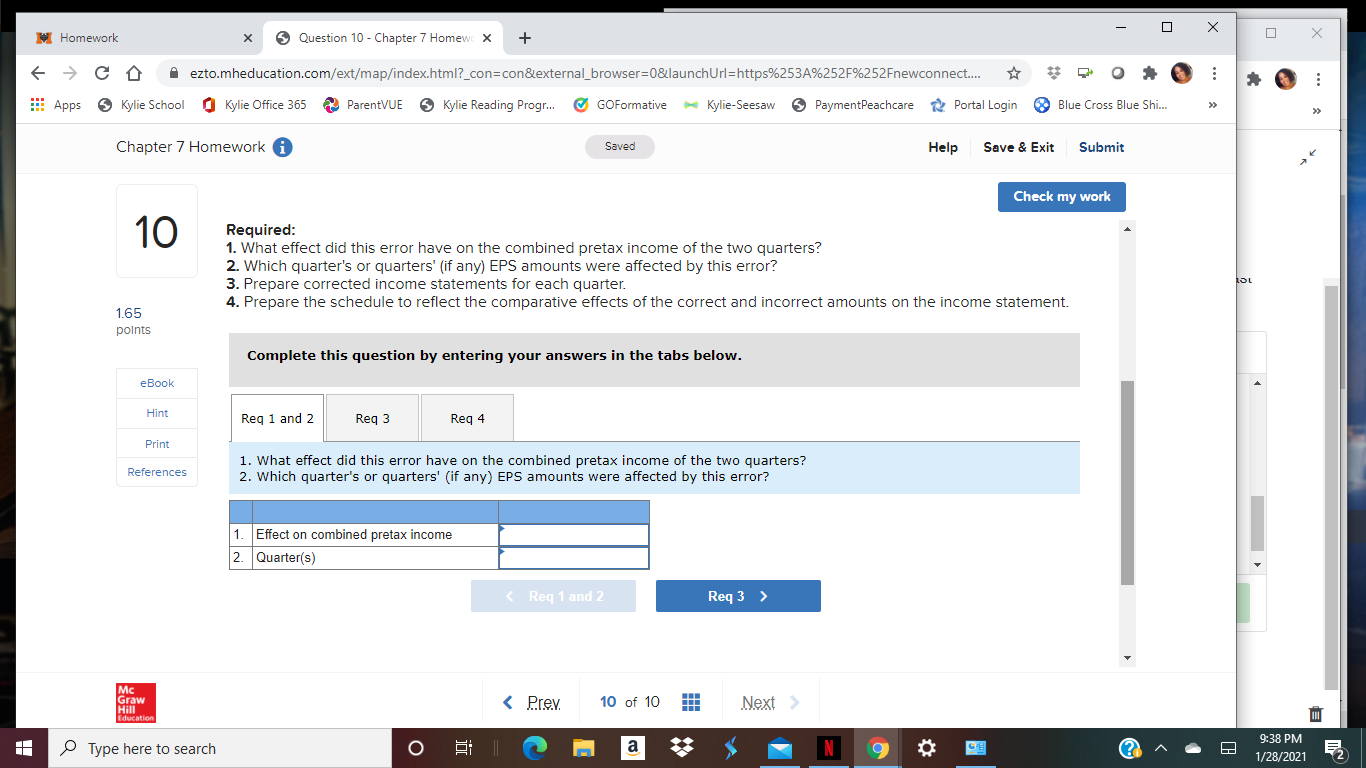Click the Print button

pos(157,444)
